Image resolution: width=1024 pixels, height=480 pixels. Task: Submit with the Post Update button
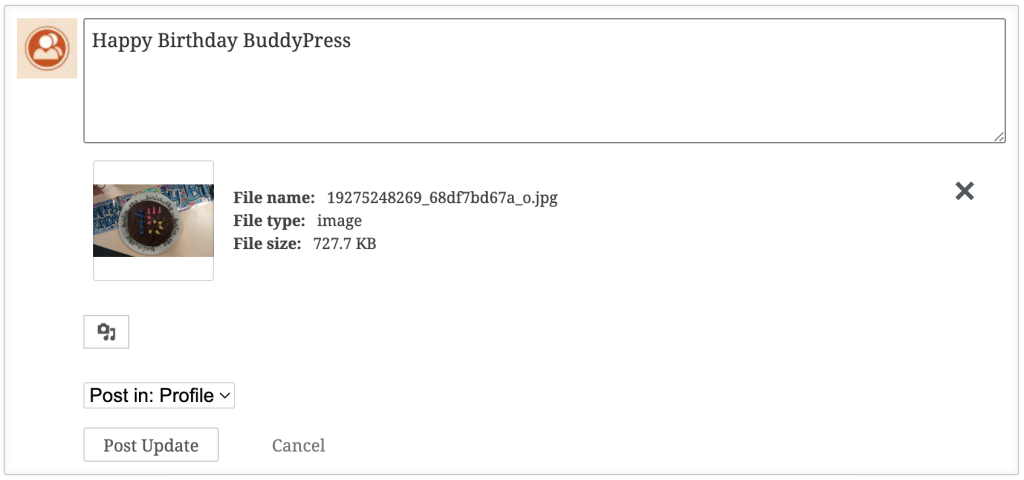click(151, 445)
